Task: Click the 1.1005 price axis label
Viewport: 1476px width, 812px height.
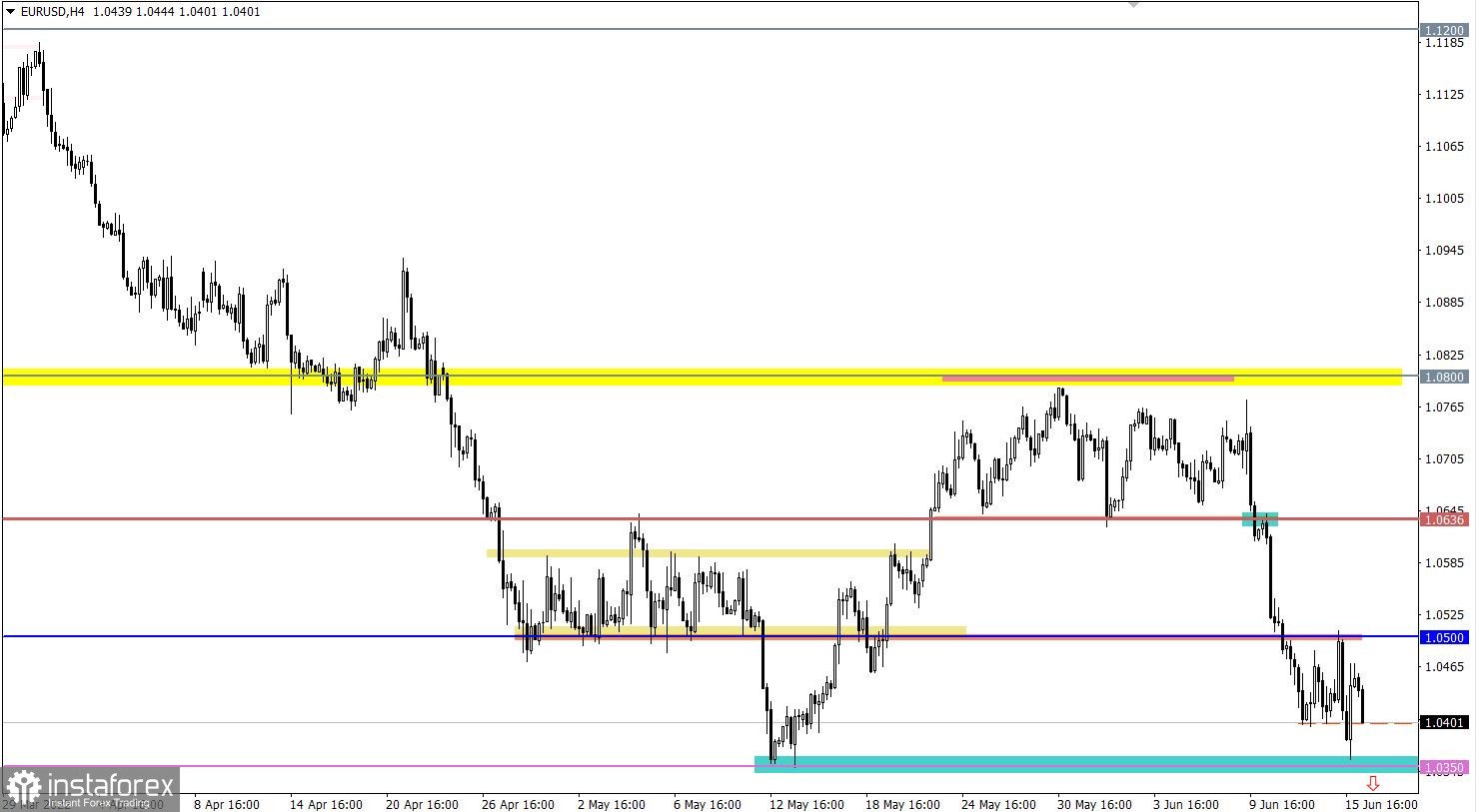Action: click(1446, 199)
